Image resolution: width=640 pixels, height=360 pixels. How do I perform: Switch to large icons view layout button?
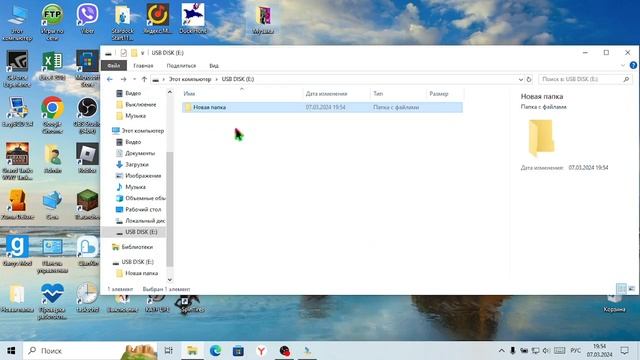[632, 289]
